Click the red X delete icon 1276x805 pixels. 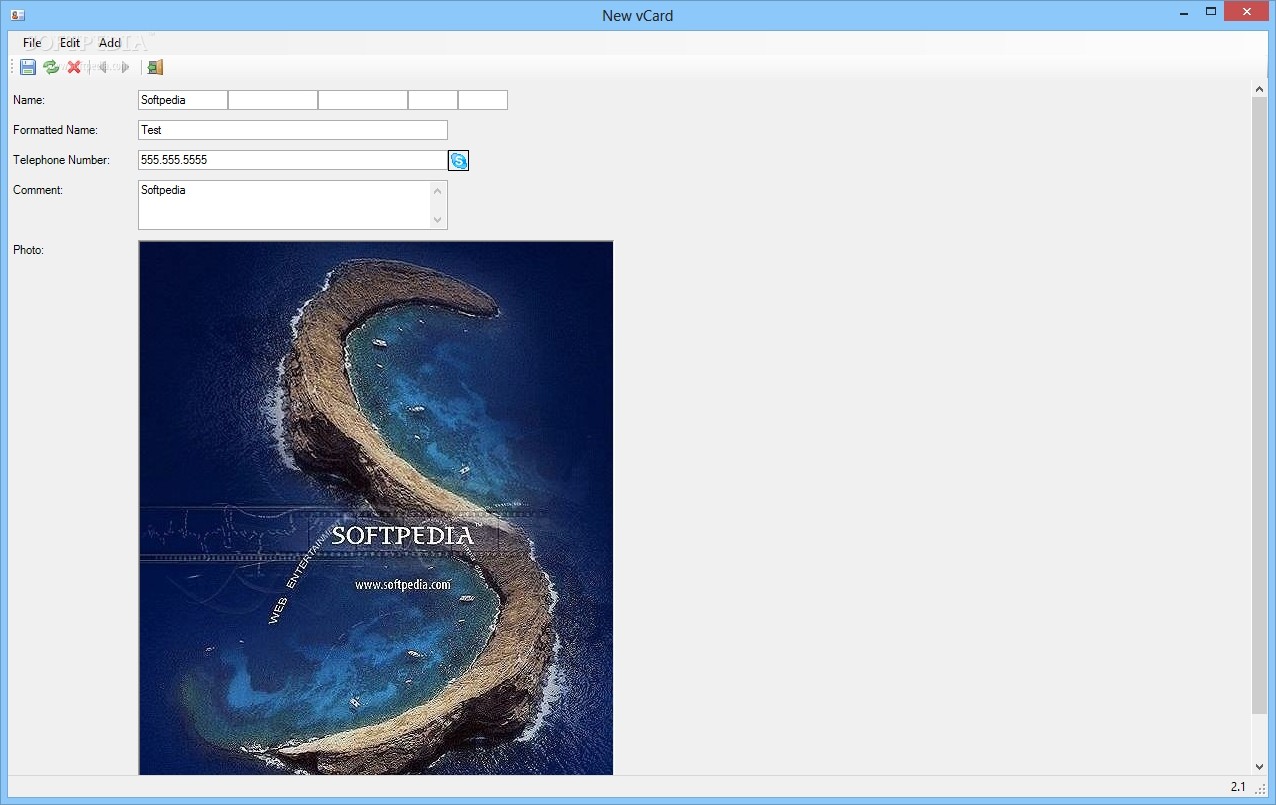[74, 67]
